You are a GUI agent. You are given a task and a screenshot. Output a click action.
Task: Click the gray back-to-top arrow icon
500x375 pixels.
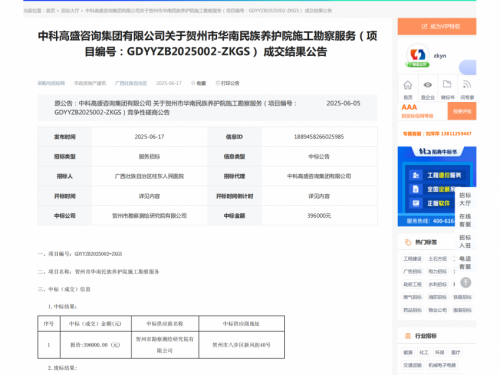coord(466,283)
